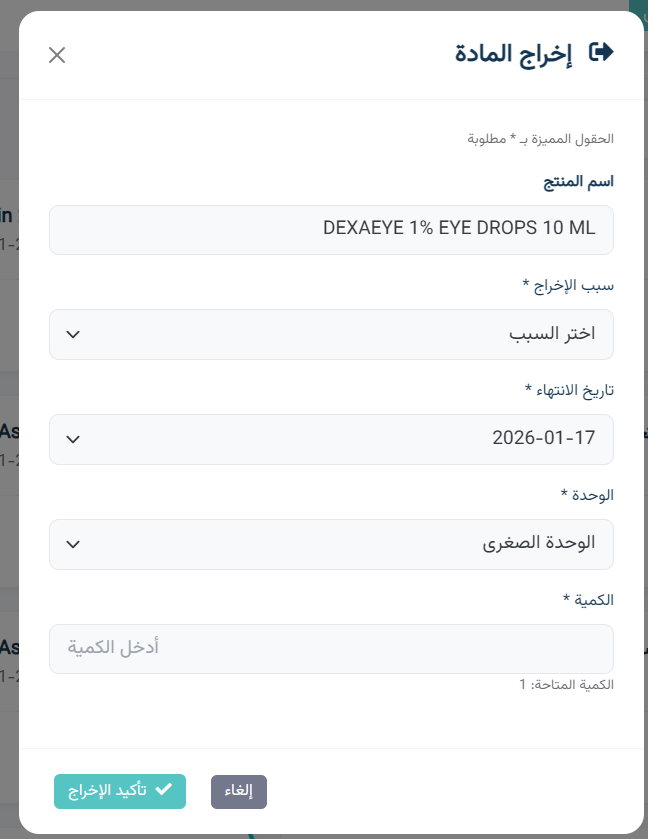Click the إلغاء cancel button
This screenshot has width=648, height=839.
(x=239, y=791)
